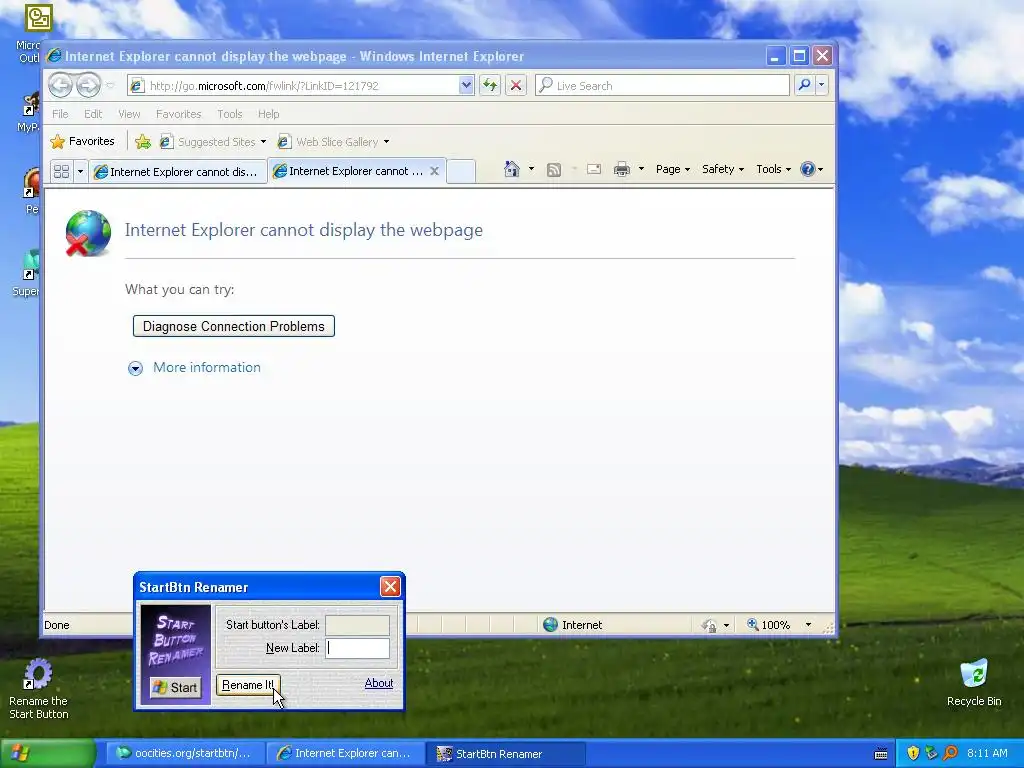Open the Help menu

pyautogui.click(x=268, y=114)
